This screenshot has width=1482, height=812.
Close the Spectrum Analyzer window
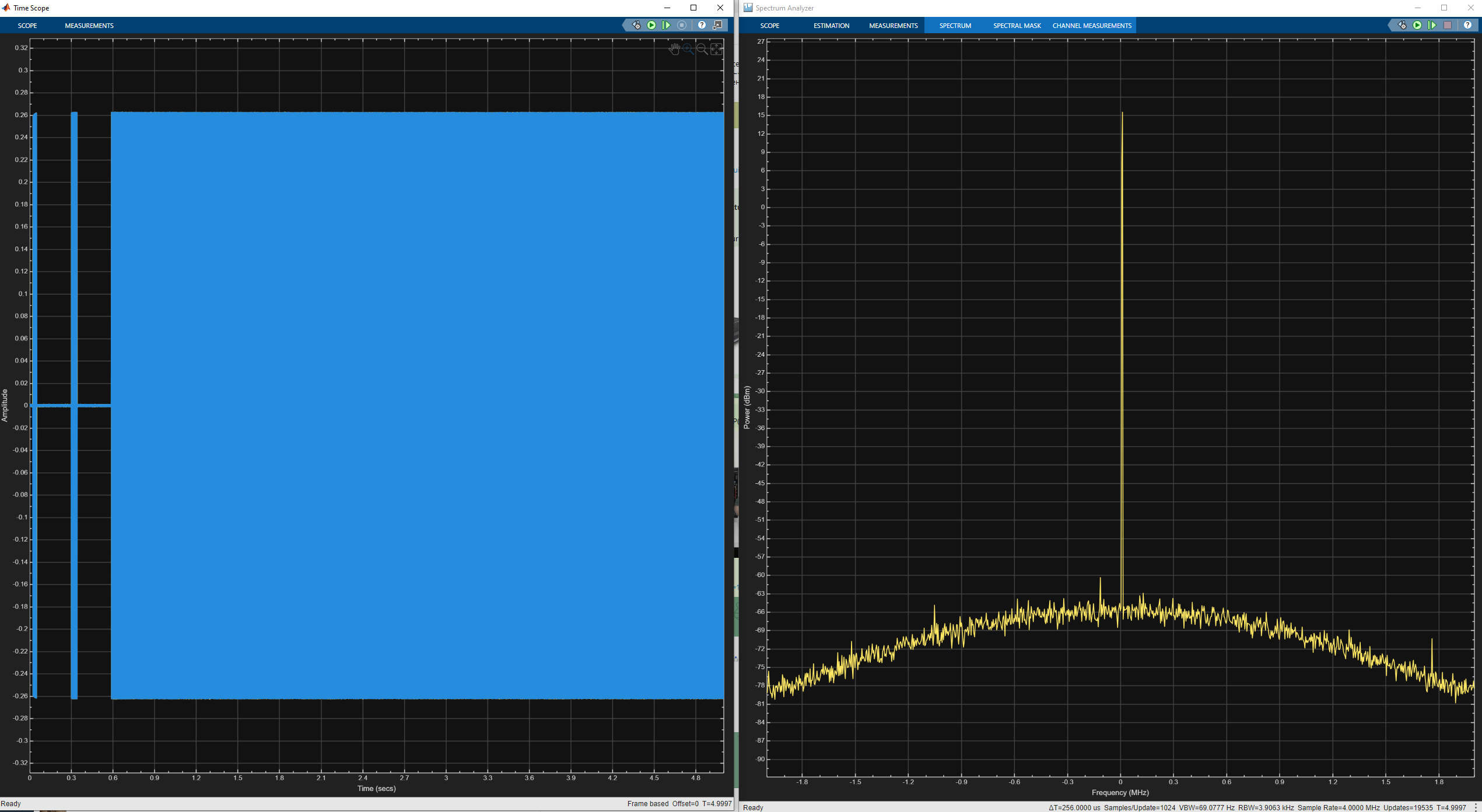pyautogui.click(x=1470, y=8)
